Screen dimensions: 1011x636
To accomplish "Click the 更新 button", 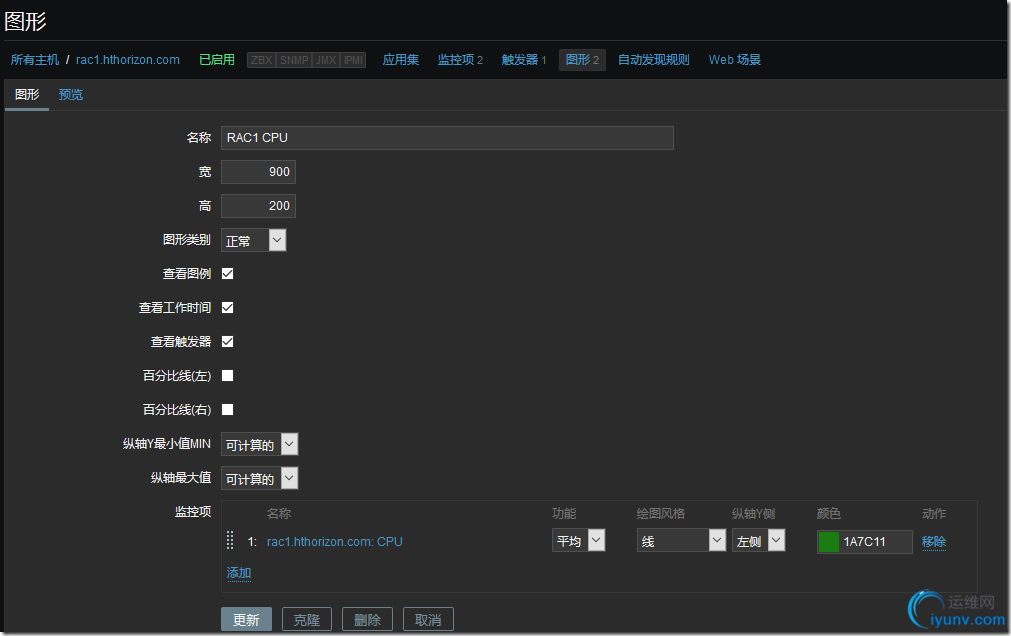I will point(246,619).
